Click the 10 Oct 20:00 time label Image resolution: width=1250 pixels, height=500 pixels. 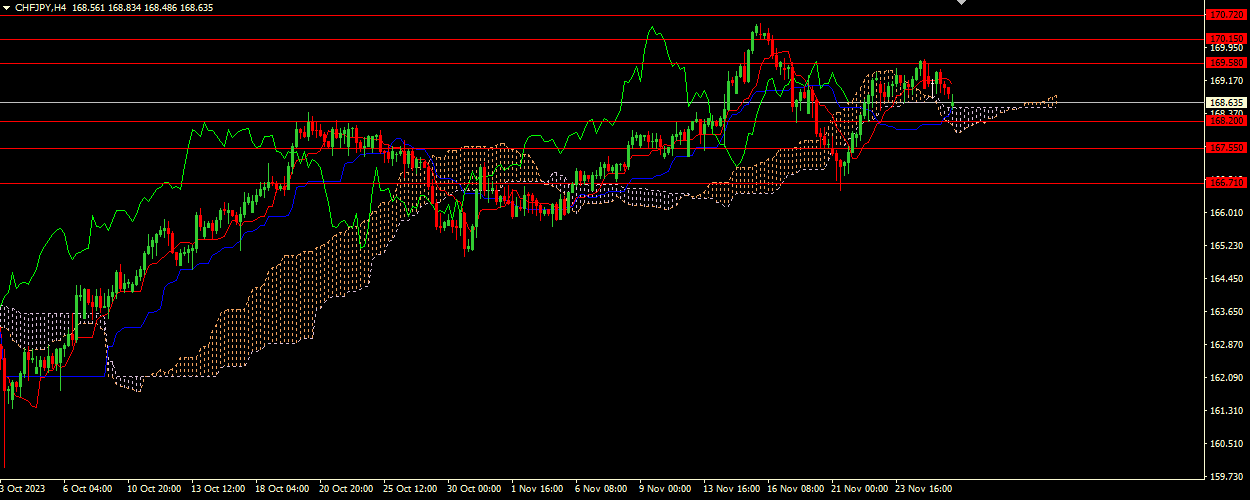pos(154,490)
